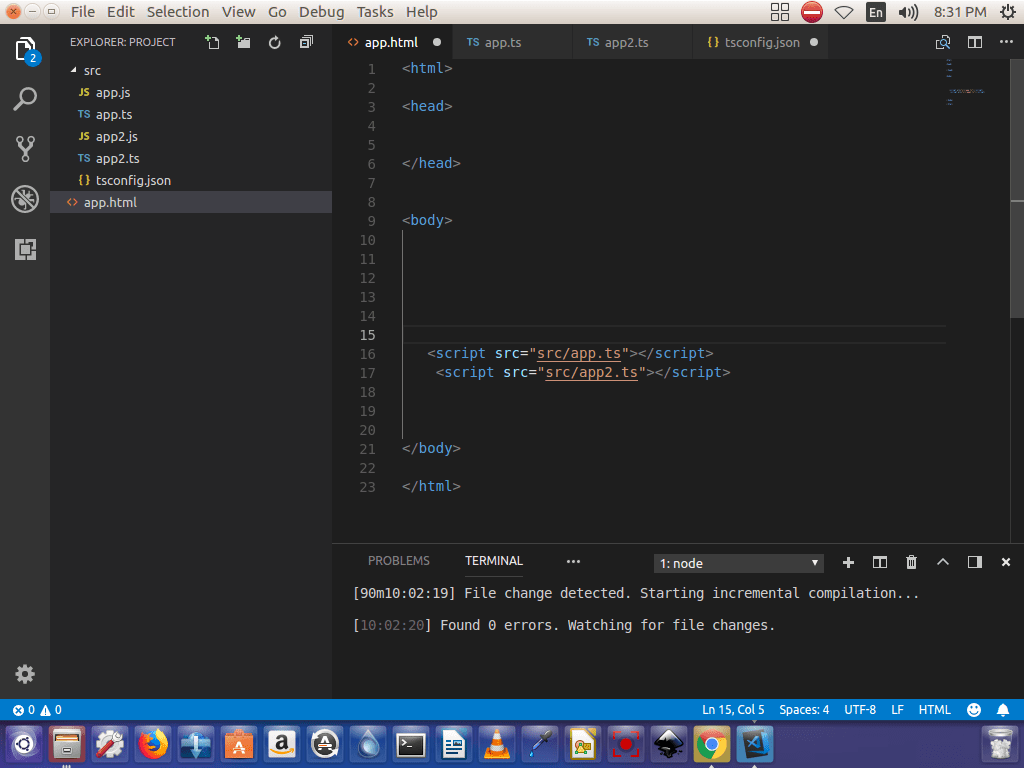
Task: Collapse all folders in Explorer
Action: [306, 42]
